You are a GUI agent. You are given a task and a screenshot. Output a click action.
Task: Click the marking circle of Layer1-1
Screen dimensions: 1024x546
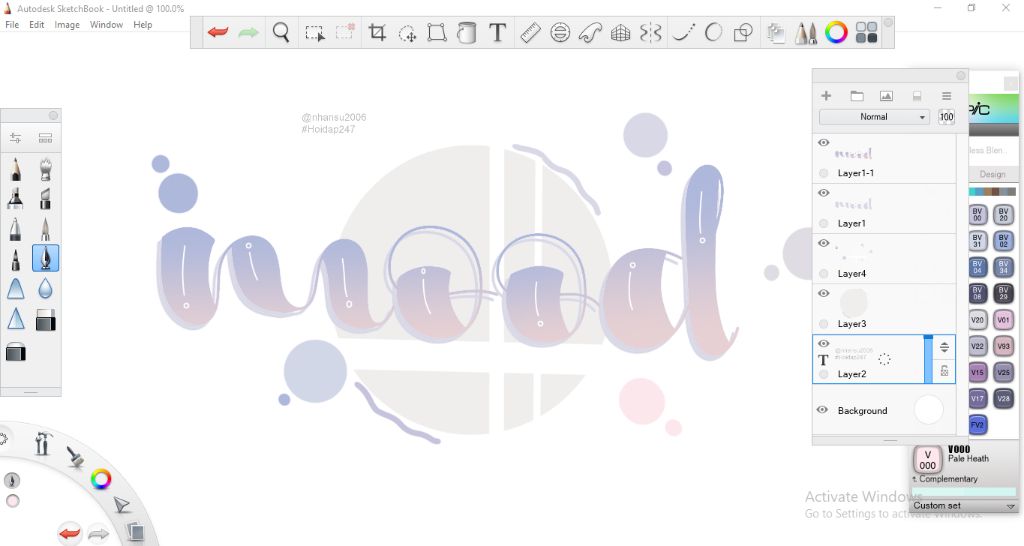click(x=824, y=173)
